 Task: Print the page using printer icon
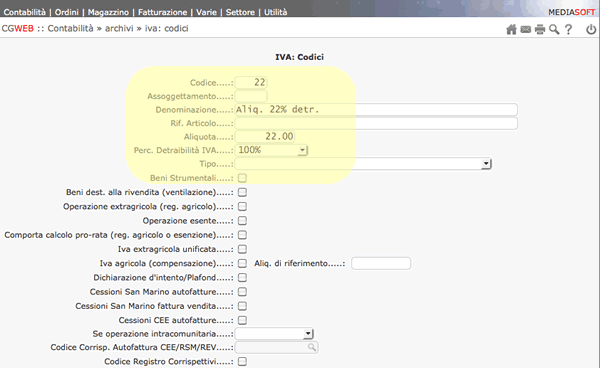pos(540,29)
